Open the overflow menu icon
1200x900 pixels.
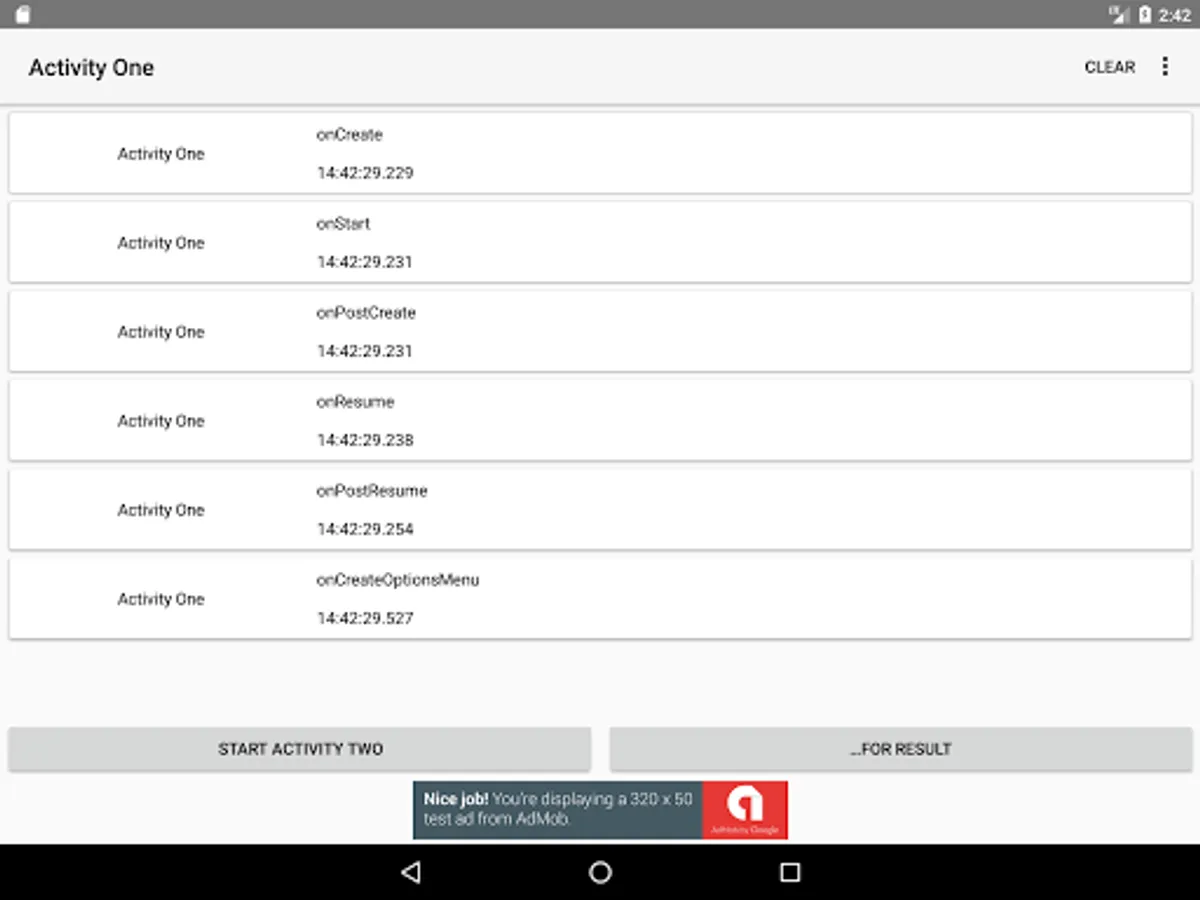pos(1165,66)
